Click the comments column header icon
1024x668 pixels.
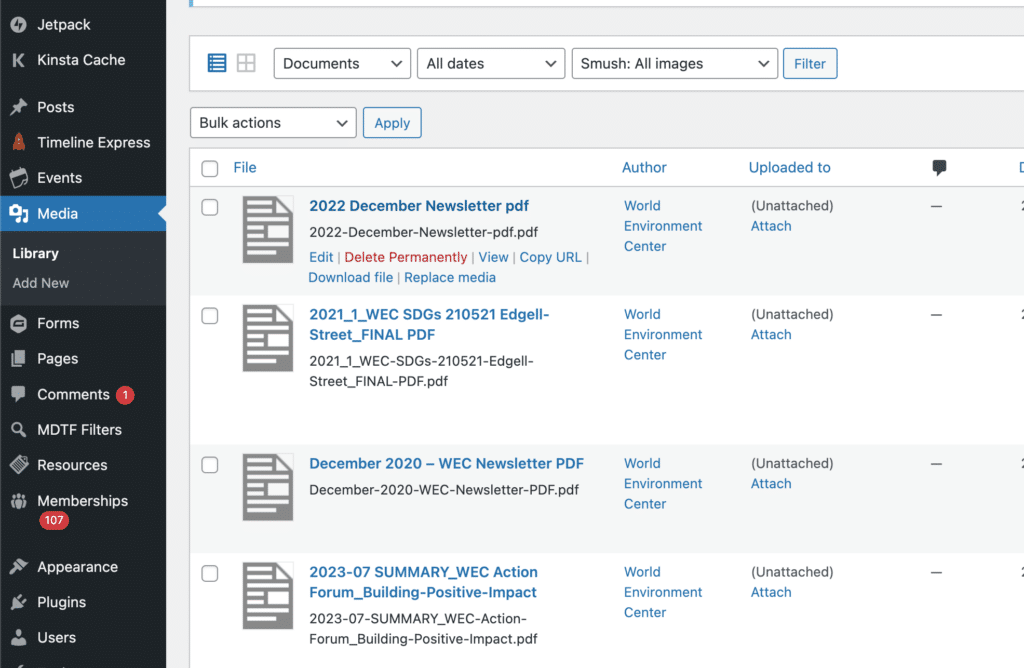click(938, 168)
